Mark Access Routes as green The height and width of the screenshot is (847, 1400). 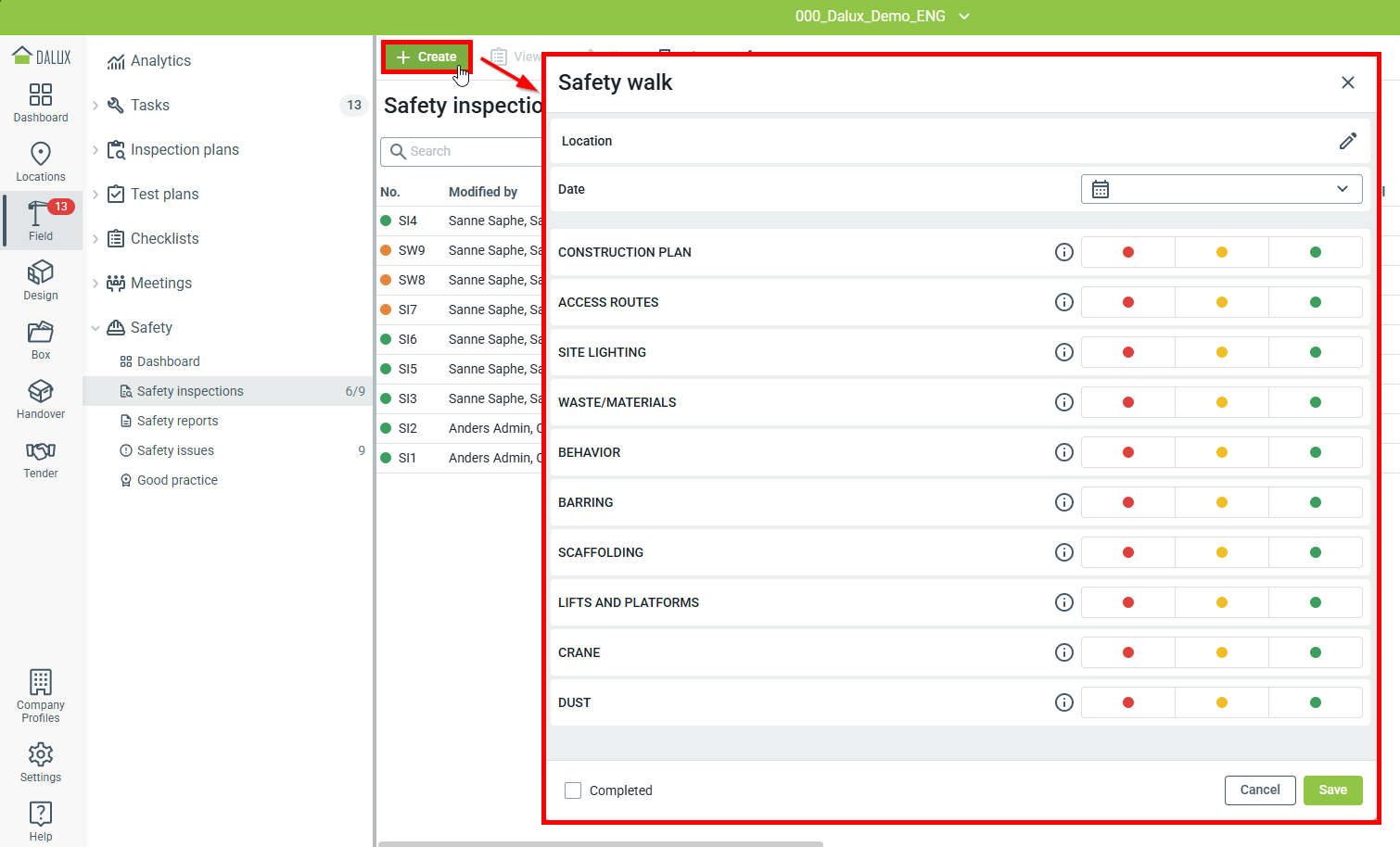point(1315,302)
